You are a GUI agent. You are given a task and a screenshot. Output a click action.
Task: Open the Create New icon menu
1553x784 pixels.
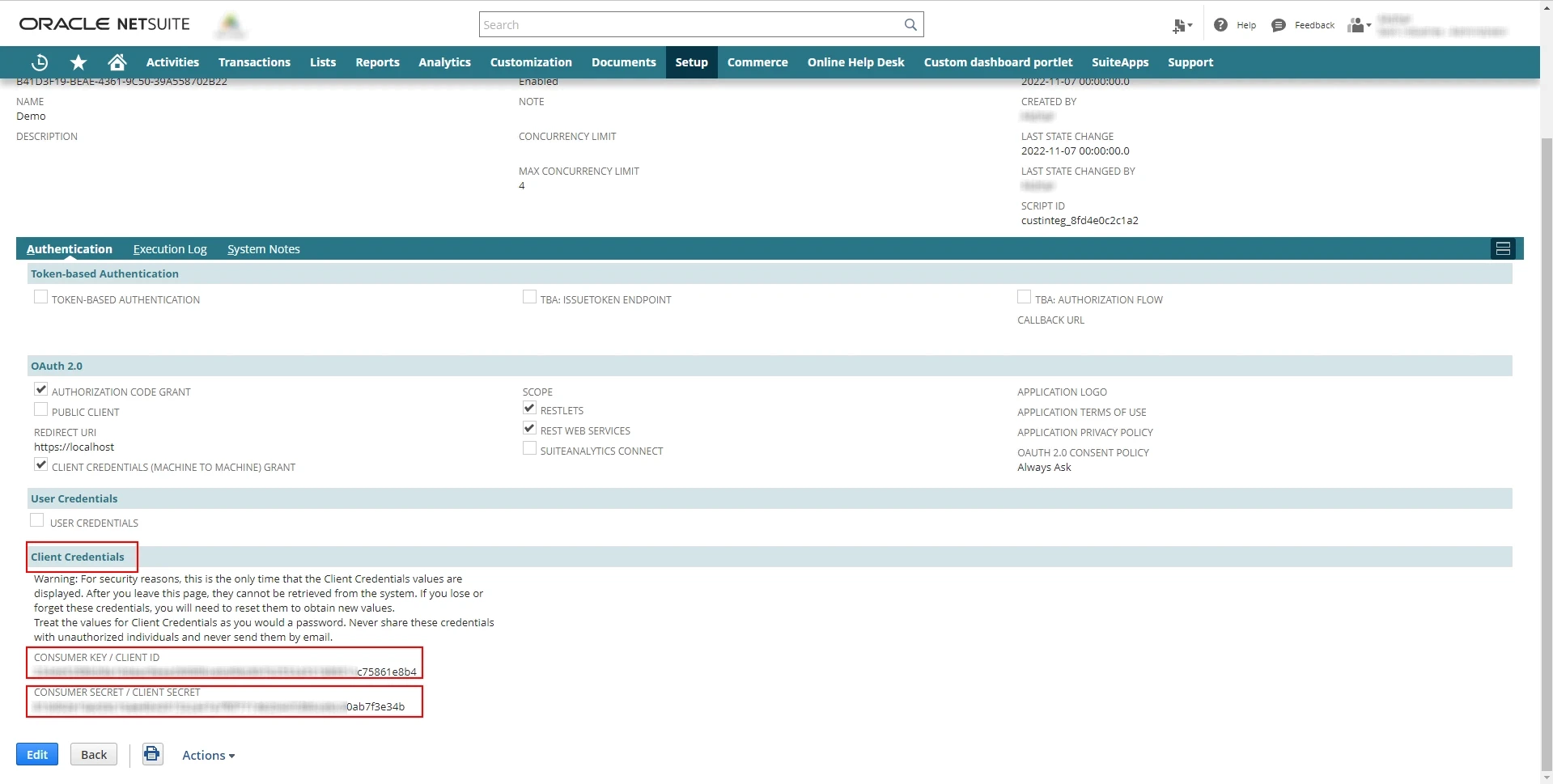[x=1182, y=26]
